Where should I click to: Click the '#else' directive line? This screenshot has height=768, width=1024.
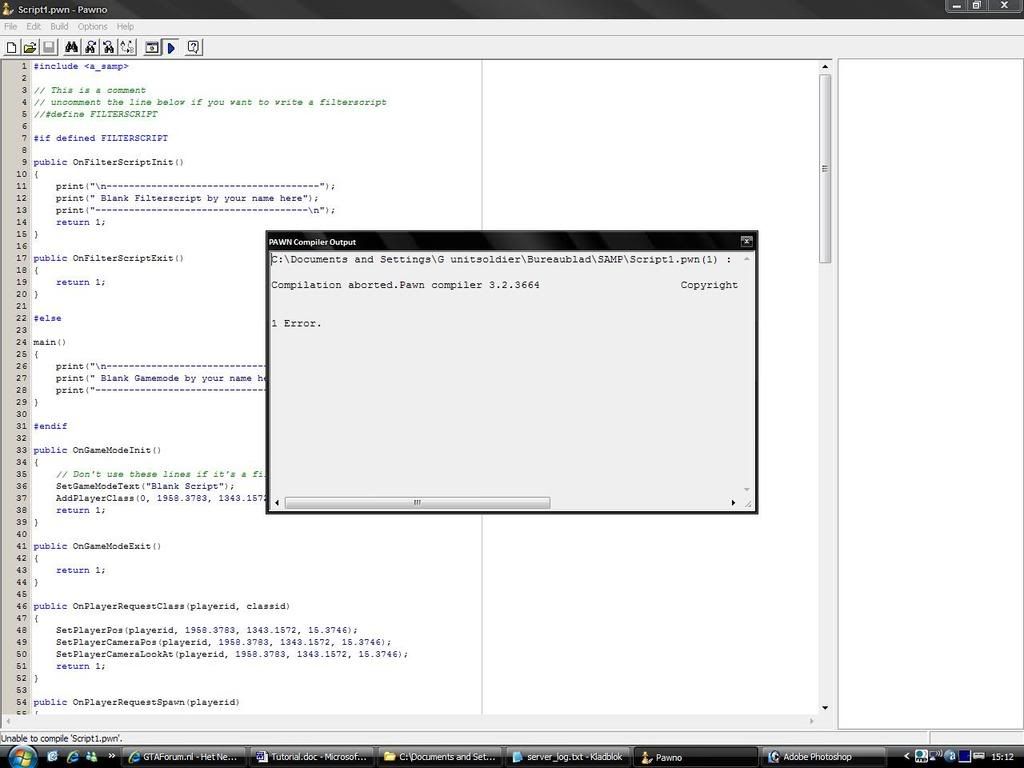48,318
